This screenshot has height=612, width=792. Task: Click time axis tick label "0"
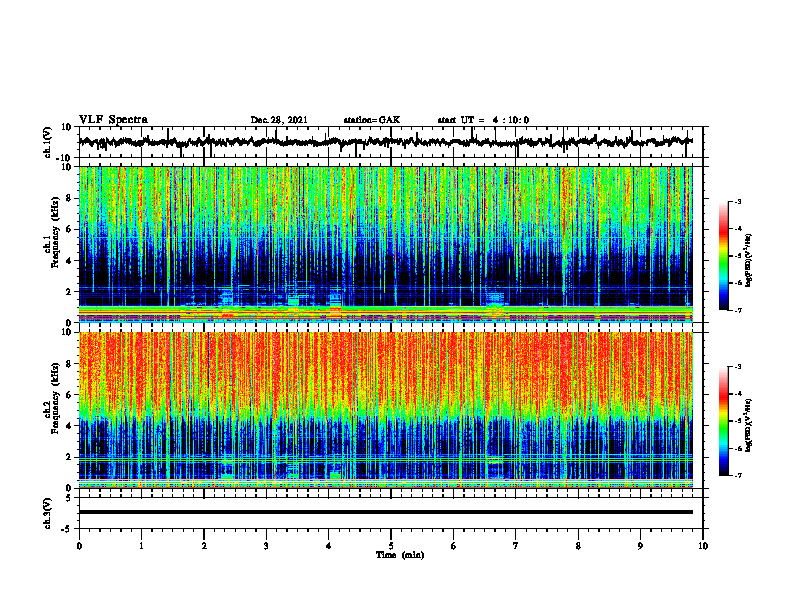click(79, 546)
